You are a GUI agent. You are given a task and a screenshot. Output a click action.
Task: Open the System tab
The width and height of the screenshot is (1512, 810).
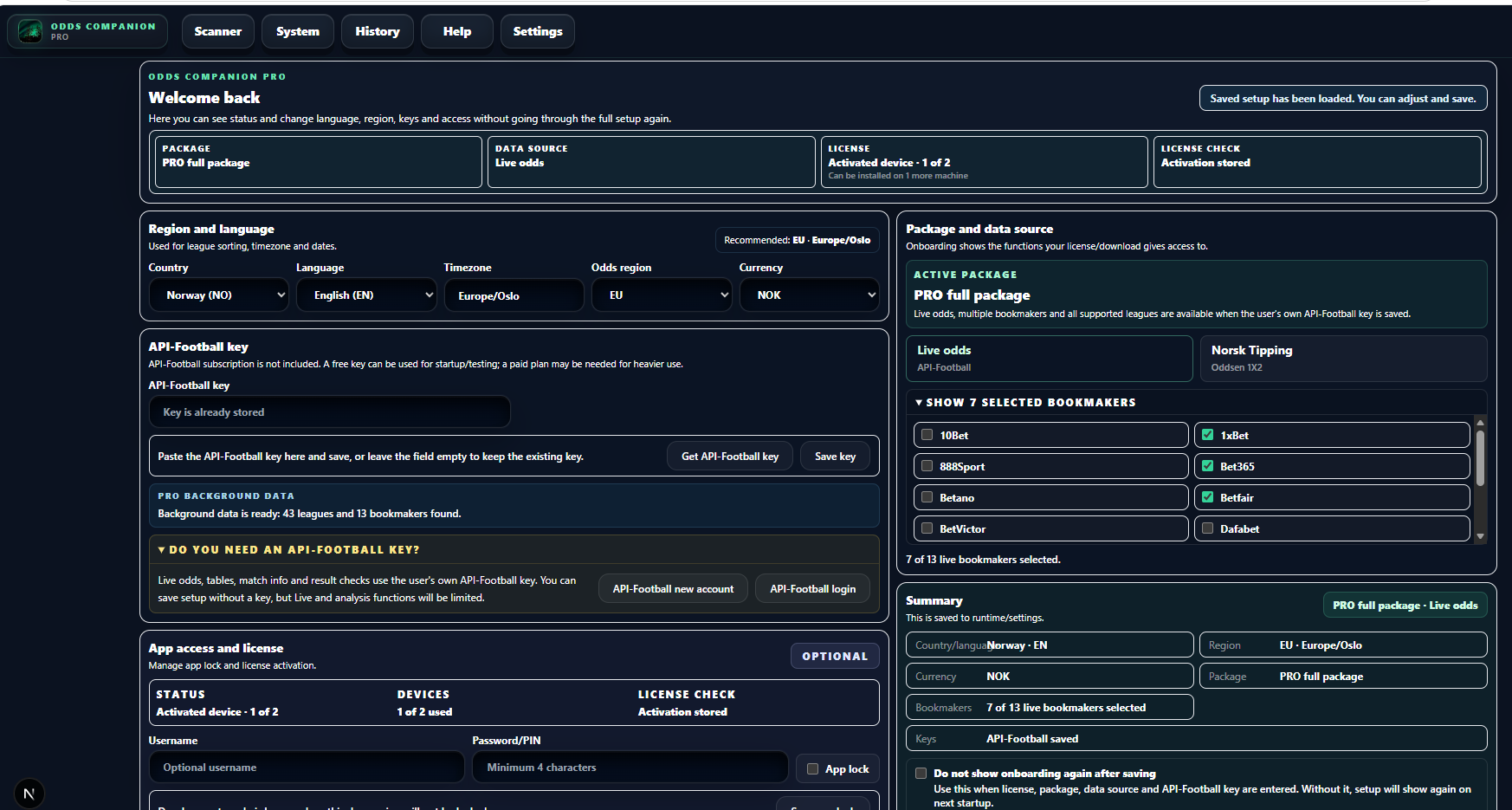[298, 31]
